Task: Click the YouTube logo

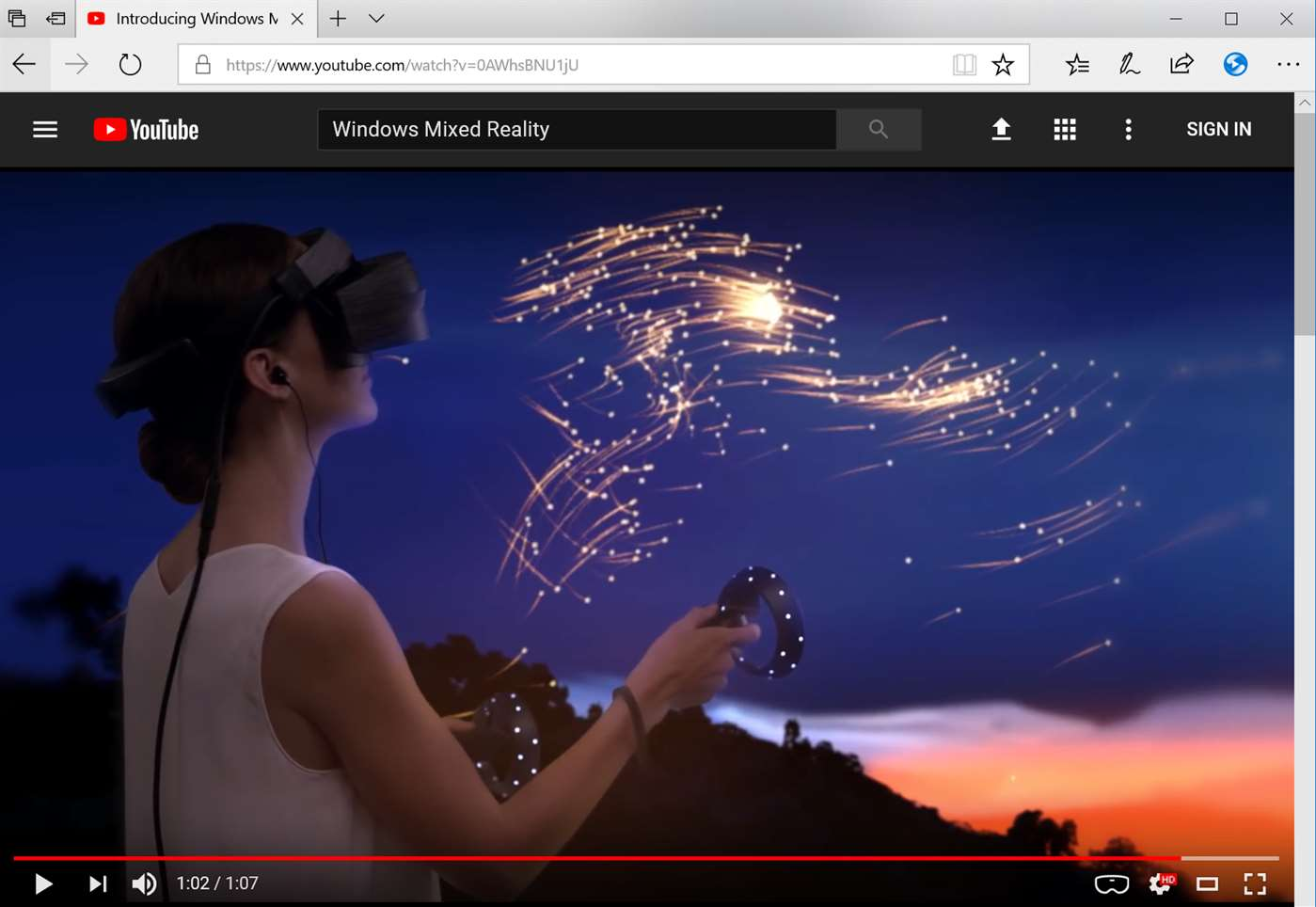Action: (x=146, y=130)
